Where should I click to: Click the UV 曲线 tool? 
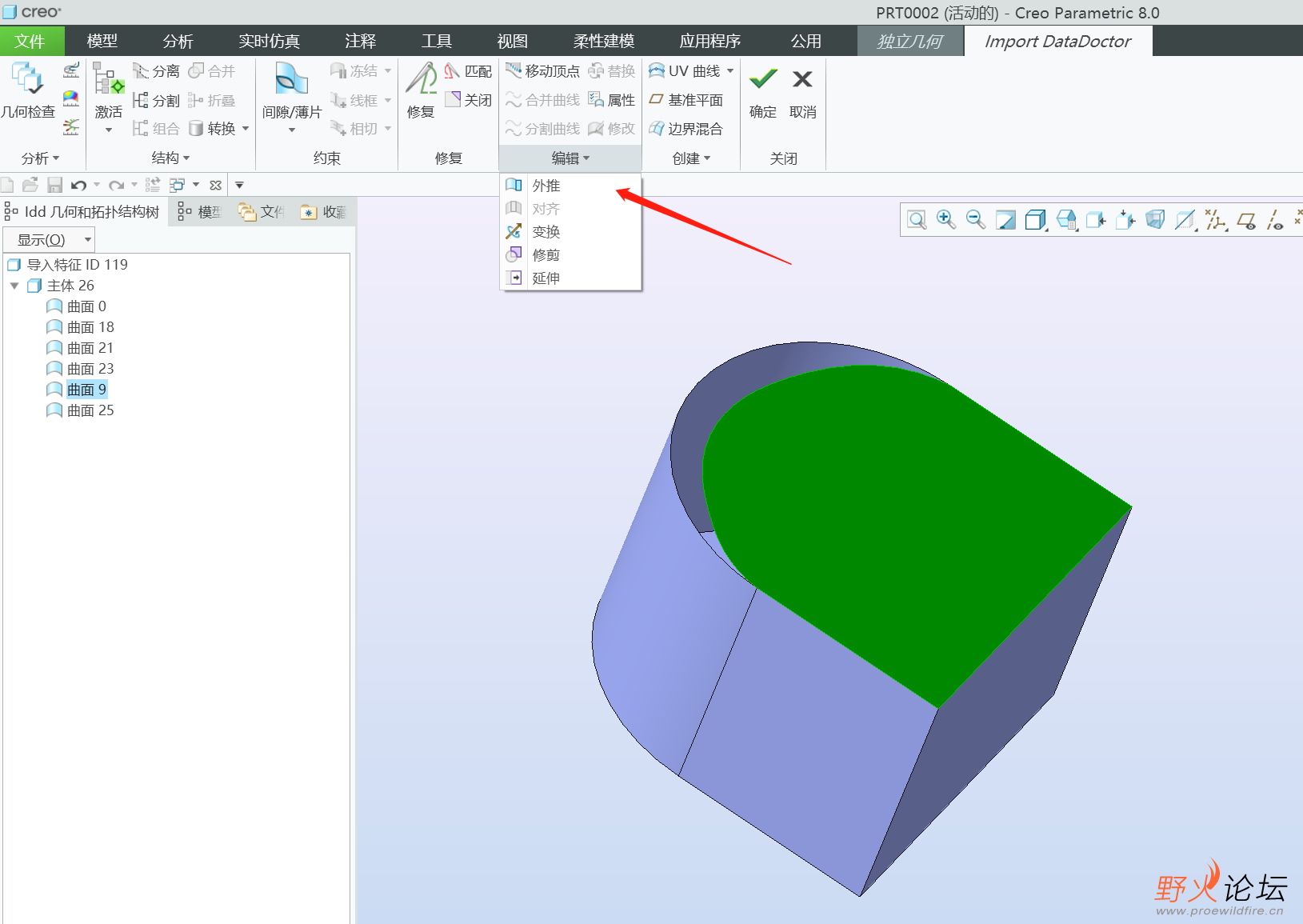[x=685, y=71]
